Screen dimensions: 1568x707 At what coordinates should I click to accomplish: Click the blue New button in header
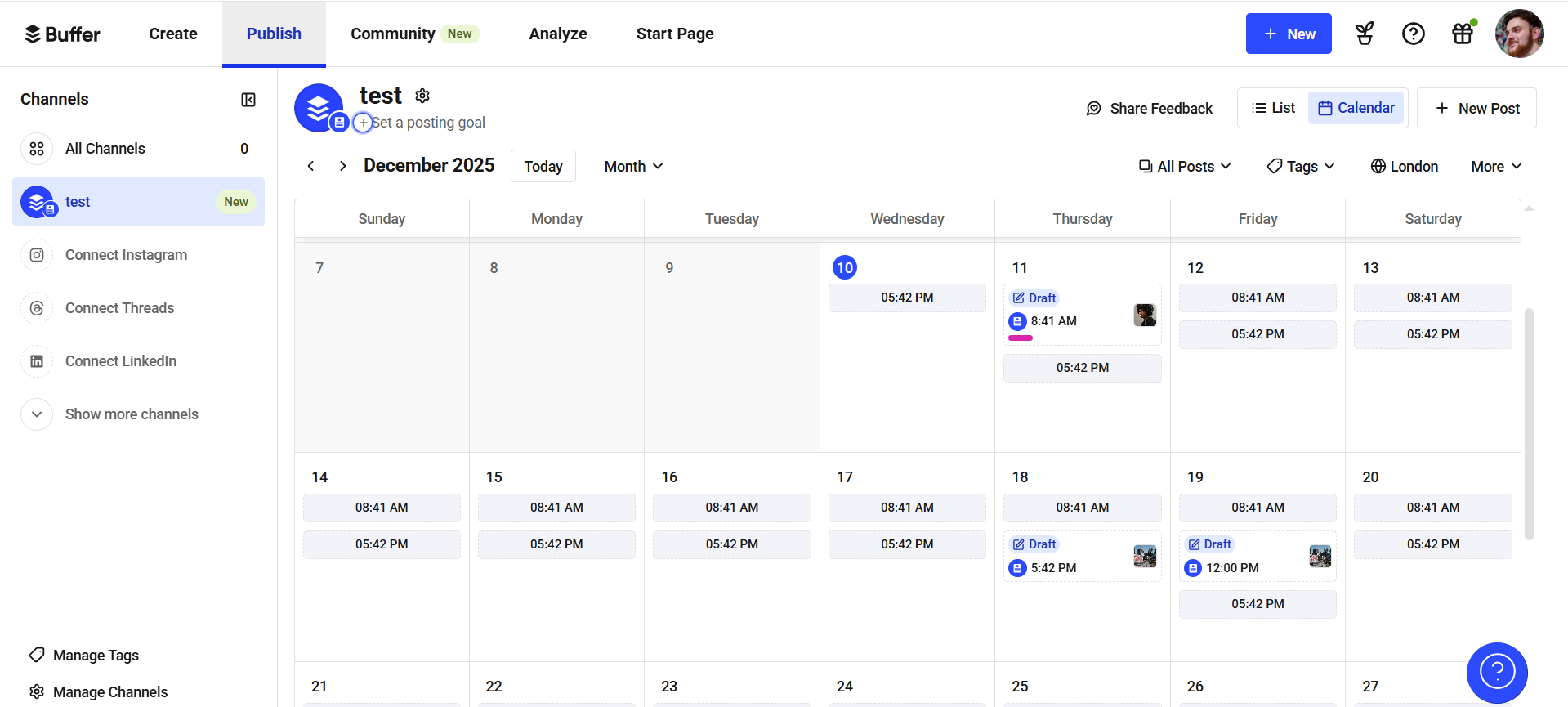coord(1289,34)
